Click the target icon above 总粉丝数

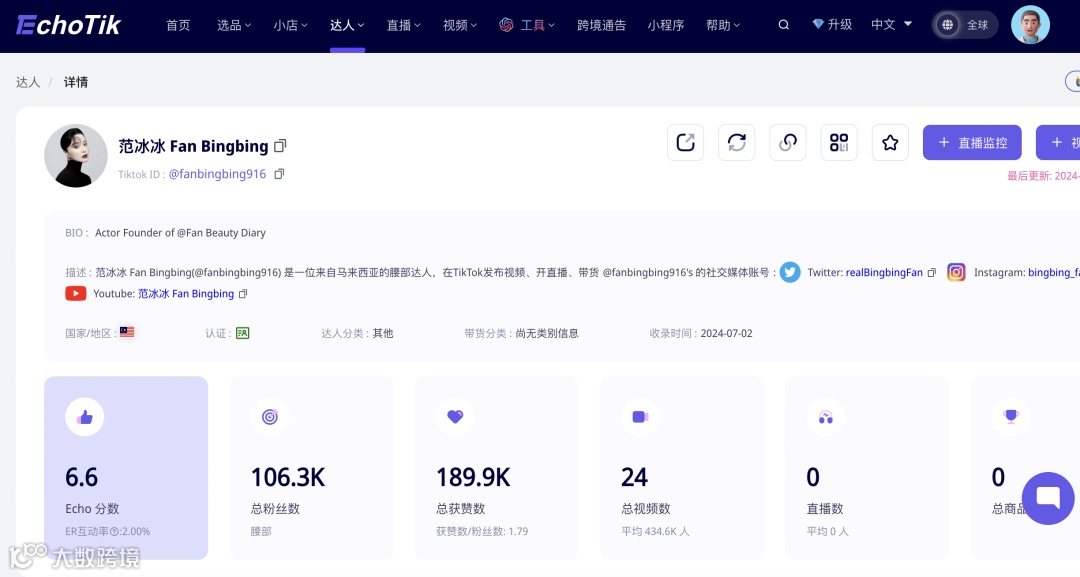pos(270,417)
